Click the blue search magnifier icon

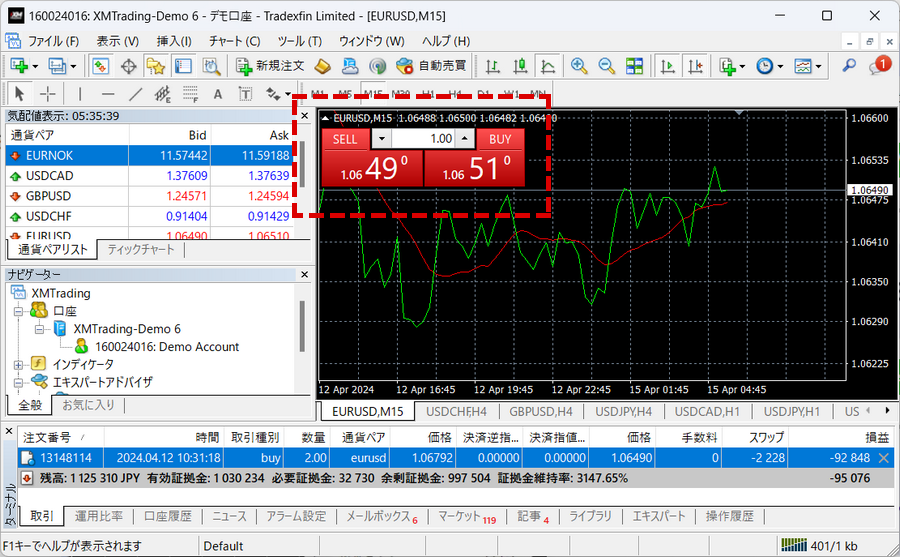click(849, 66)
